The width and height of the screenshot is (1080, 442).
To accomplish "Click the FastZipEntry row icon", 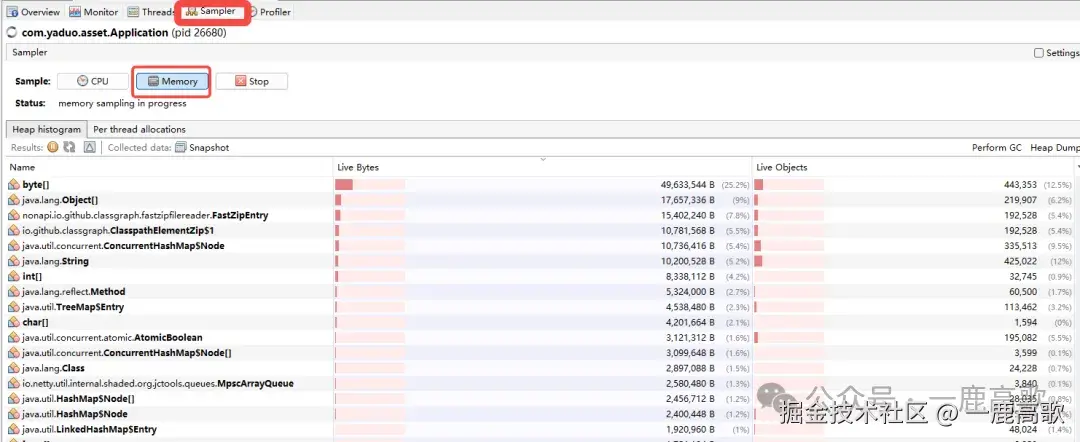I will click(14, 215).
